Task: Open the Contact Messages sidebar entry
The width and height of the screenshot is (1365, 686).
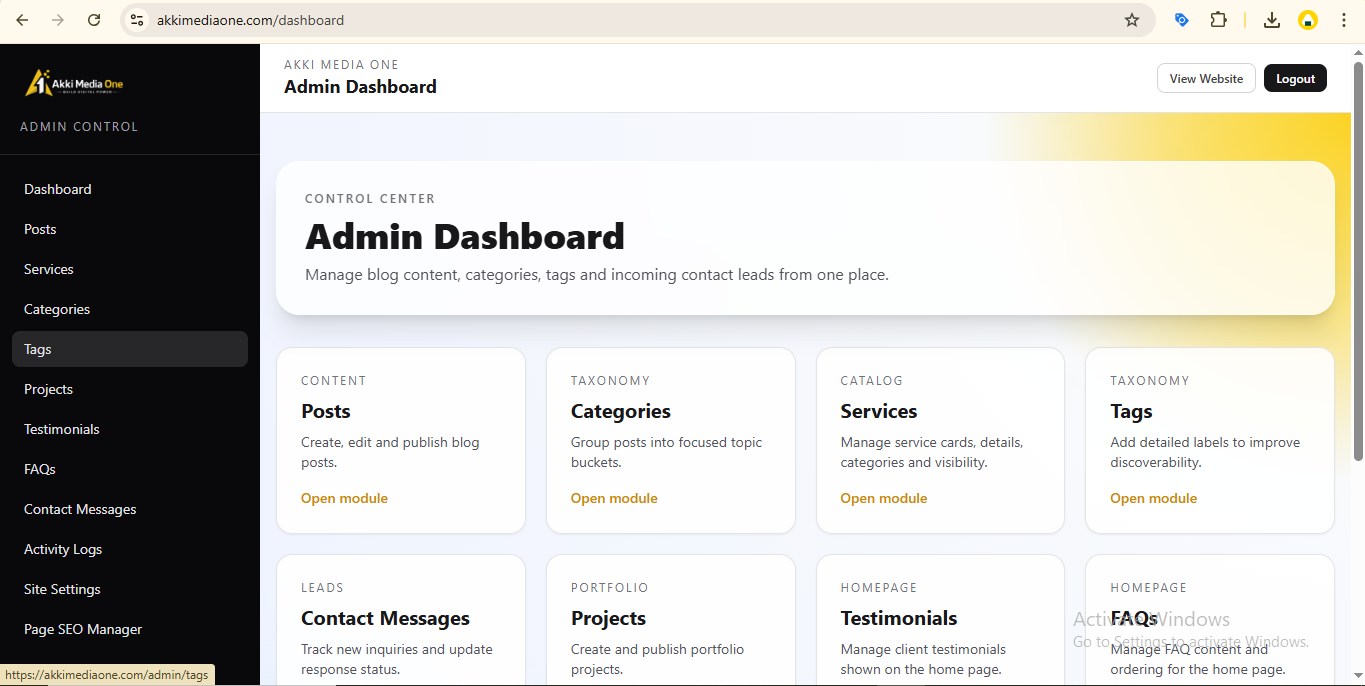Action: [80, 508]
